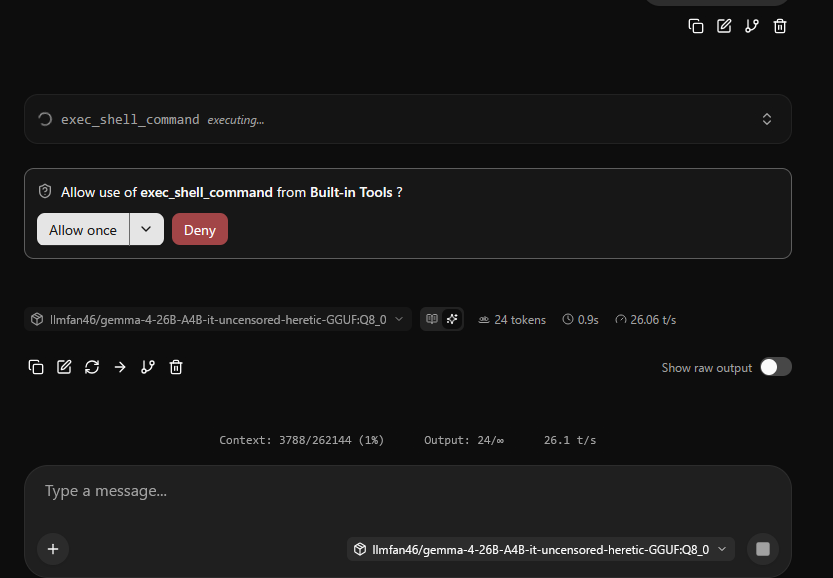Click the shield permission icon
The width and height of the screenshot is (833, 578).
(45, 191)
